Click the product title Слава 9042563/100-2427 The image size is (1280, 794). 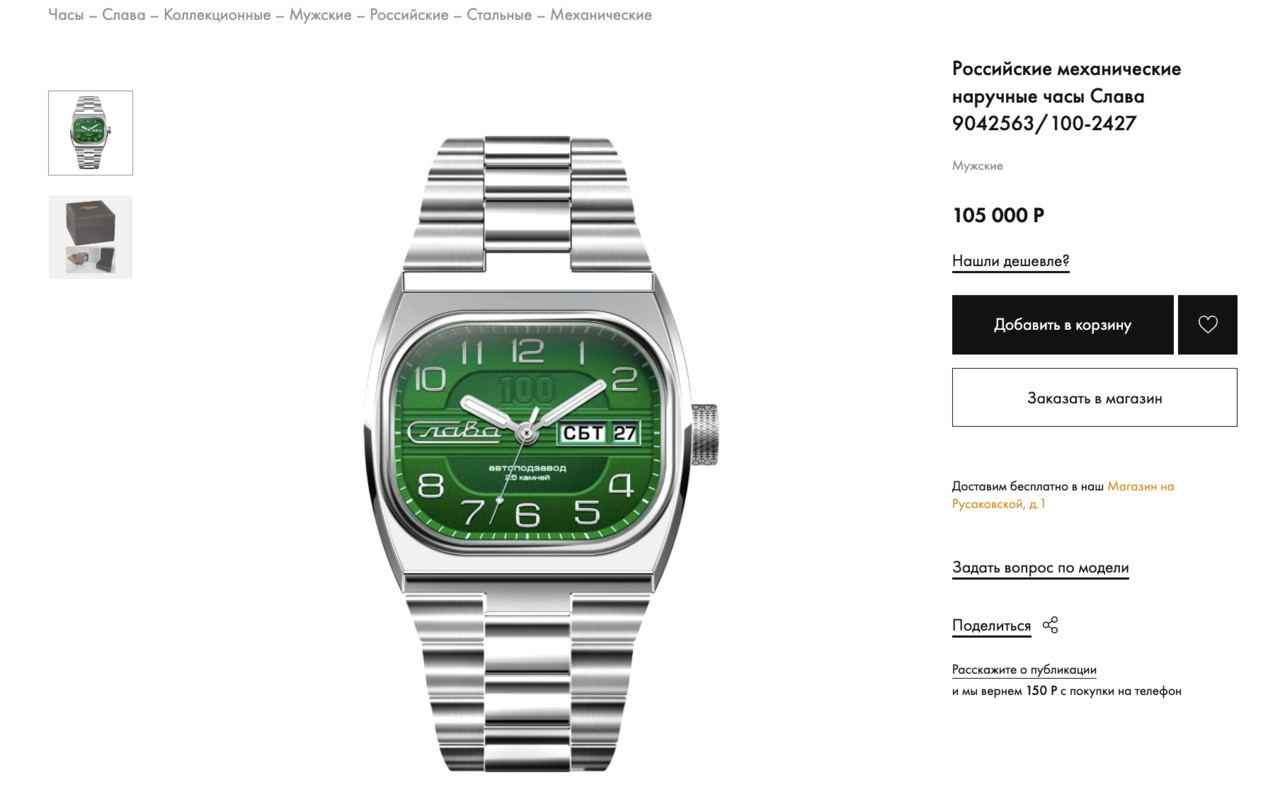(1066, 96)
